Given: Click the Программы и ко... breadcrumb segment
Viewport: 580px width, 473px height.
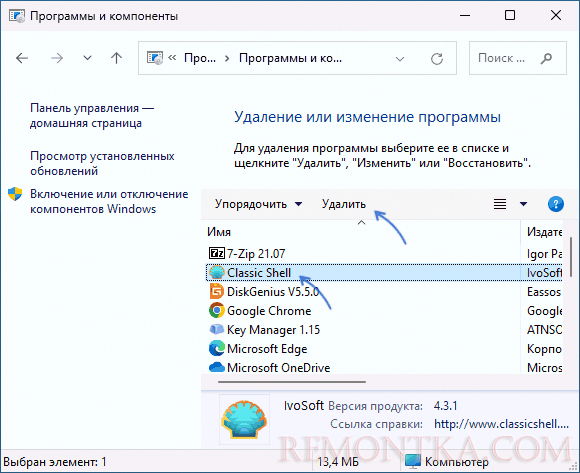Looking at the screenshot, I should [x=290, y=58].
